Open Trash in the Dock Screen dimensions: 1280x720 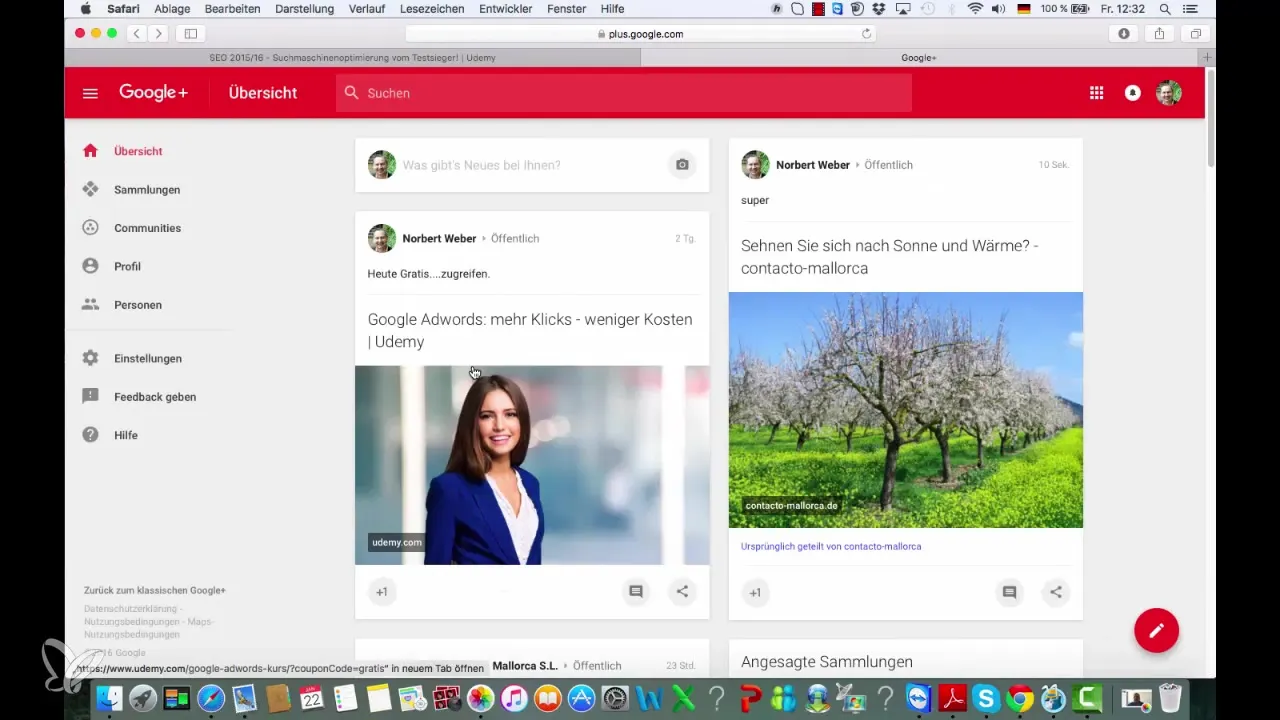[1171, 697]
